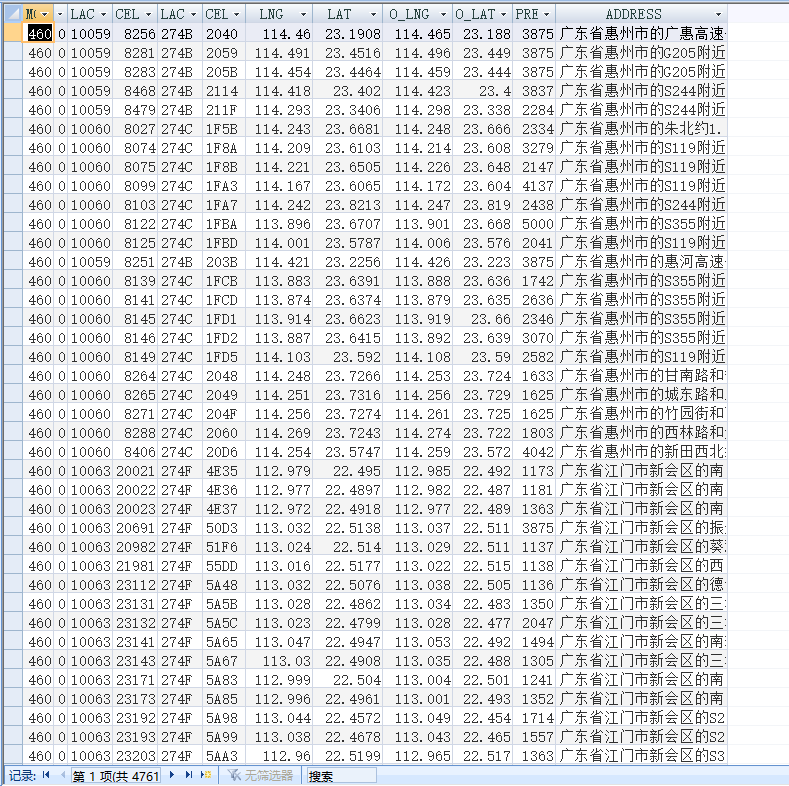
Task: Click hex CEL cell 4E35
Action: [x=224, y=471]
